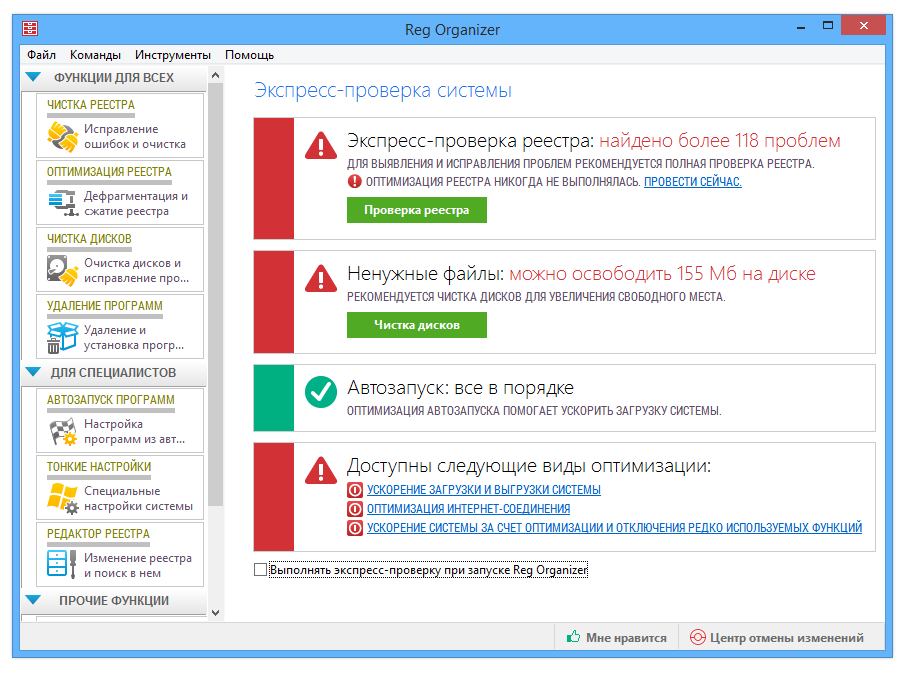Open ОПТИМИЗАЦИЯ ИНТЕРНЕТ-СОЕДИНЕНИЯ link

point(468,509)
